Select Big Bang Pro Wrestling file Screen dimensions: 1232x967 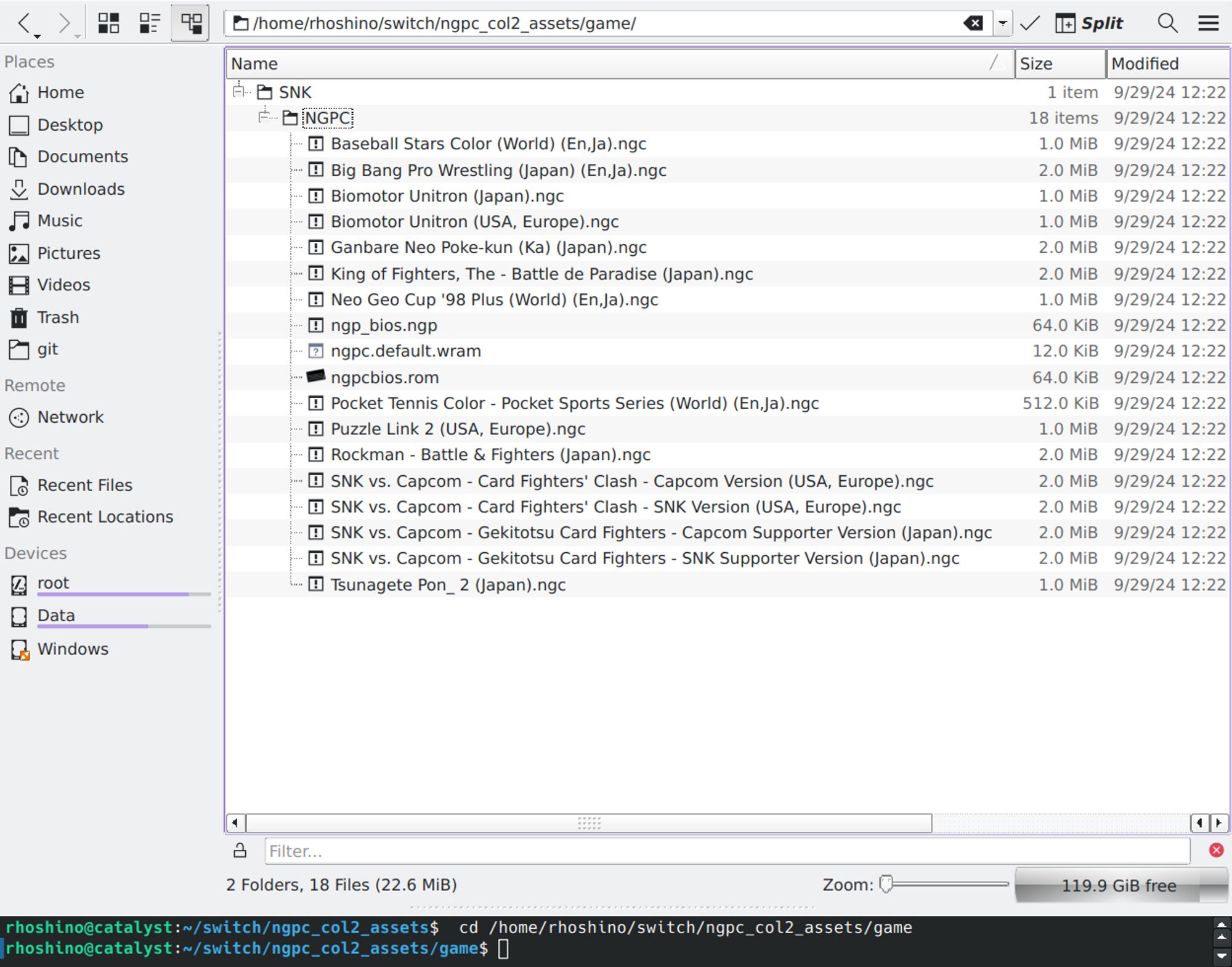pyautogui.click(x=498, y=170)
